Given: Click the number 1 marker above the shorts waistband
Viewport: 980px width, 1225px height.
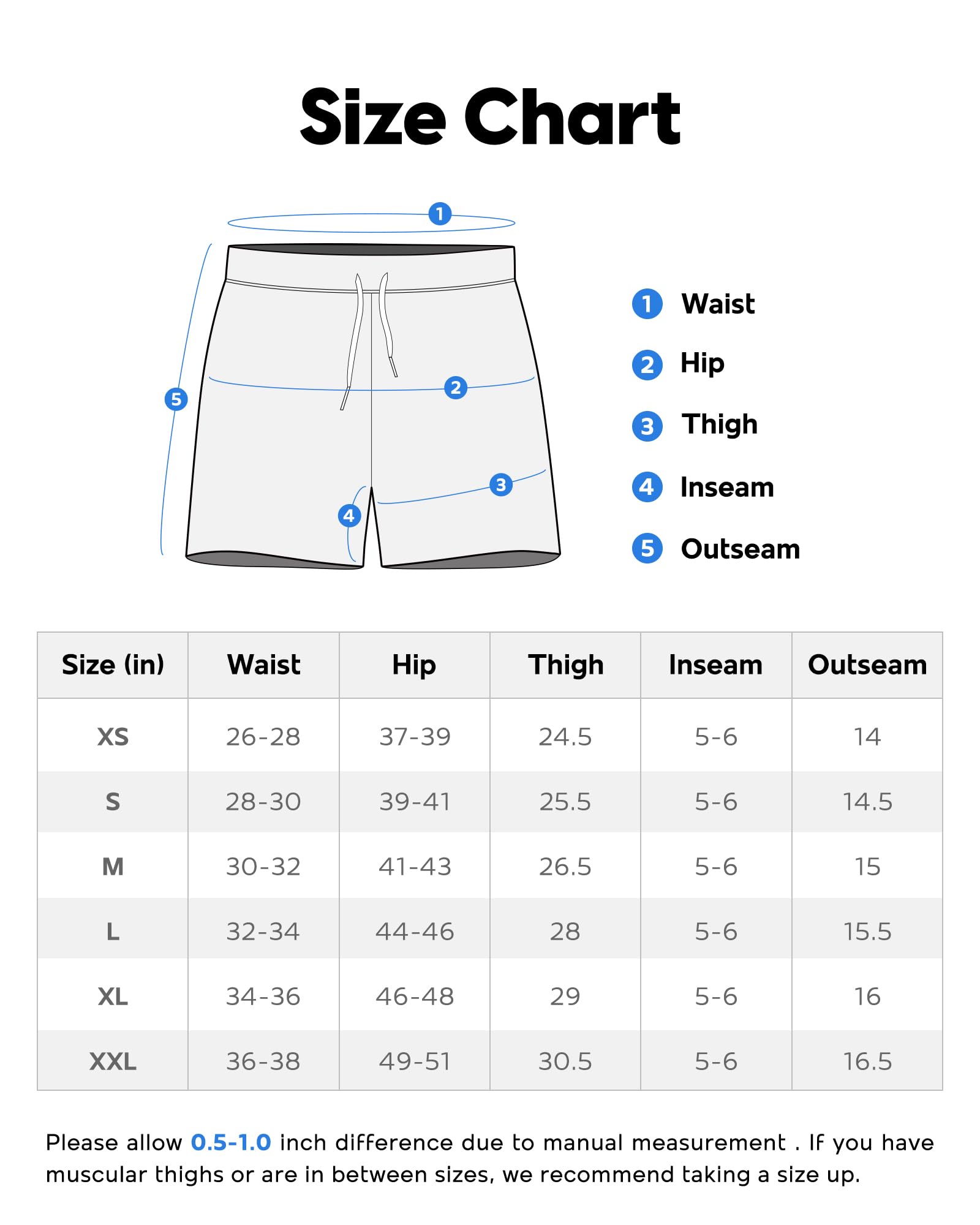Looking at the screenshot, I should pos(440,214).
